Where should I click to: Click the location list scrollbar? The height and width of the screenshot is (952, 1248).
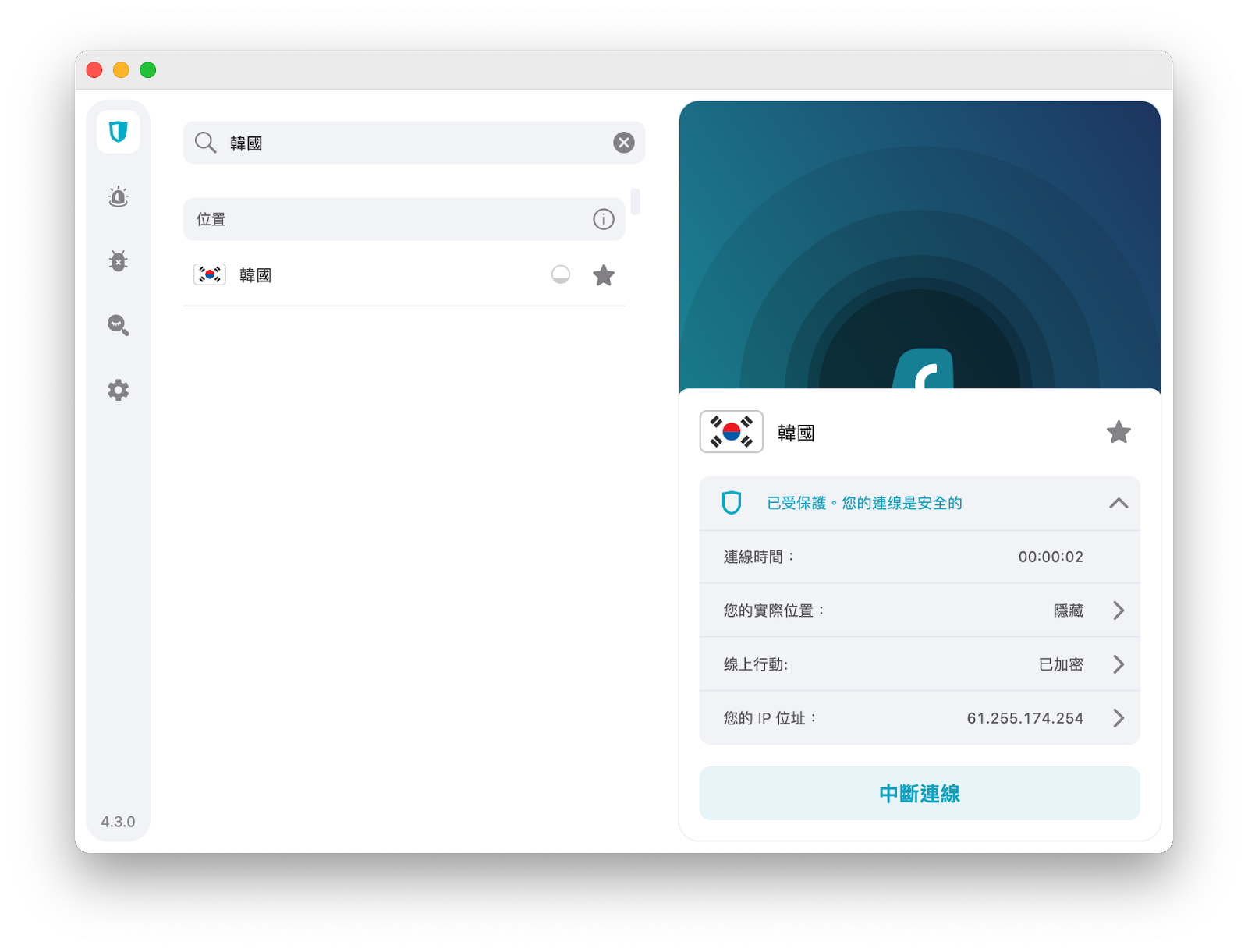point(636,201)
